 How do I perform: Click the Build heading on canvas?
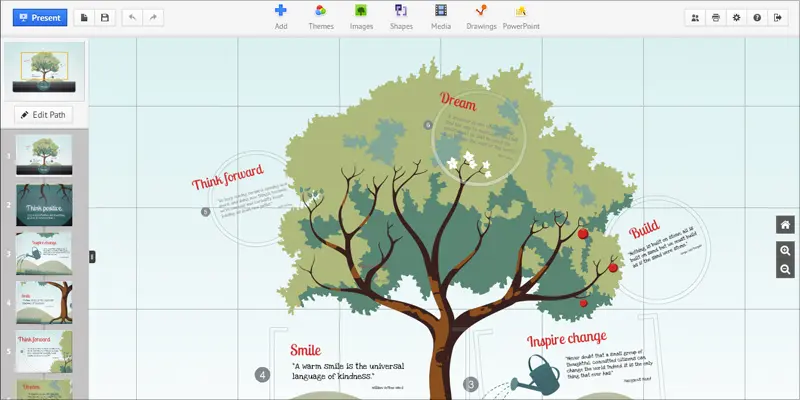(644, 229)
